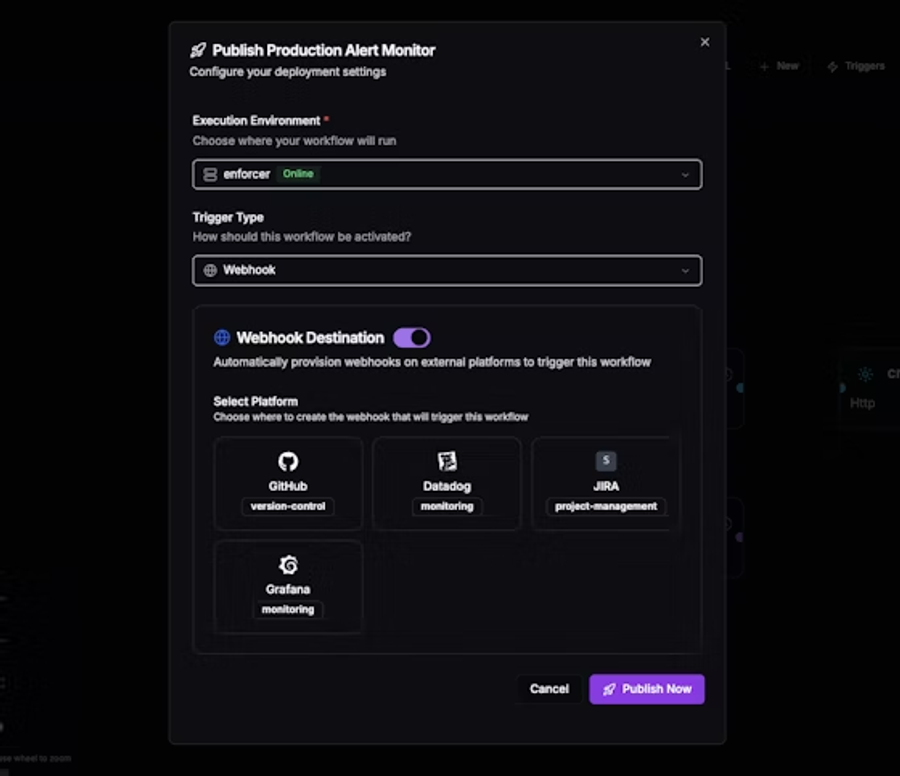Click the blue globe next to Webhook Destination
This screenshot has width=900, height=776.
222,337
